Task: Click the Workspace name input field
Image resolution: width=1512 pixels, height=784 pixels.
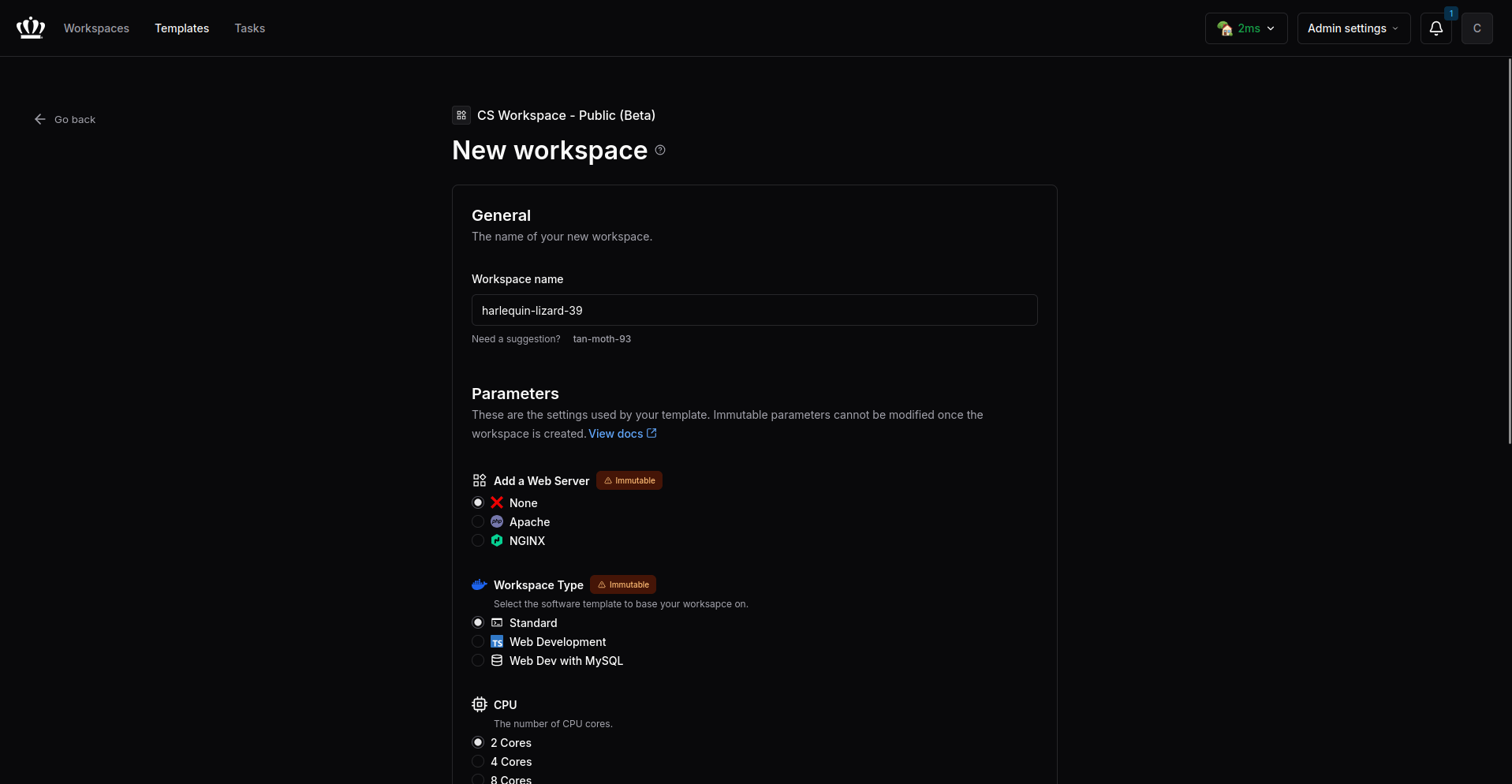Action: [754, 310]
